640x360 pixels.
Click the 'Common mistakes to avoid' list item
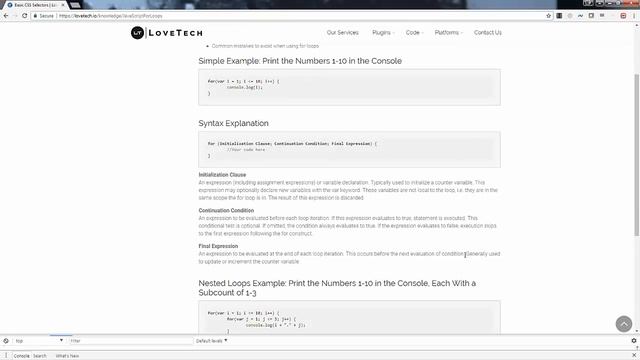(x=265, y=46)
